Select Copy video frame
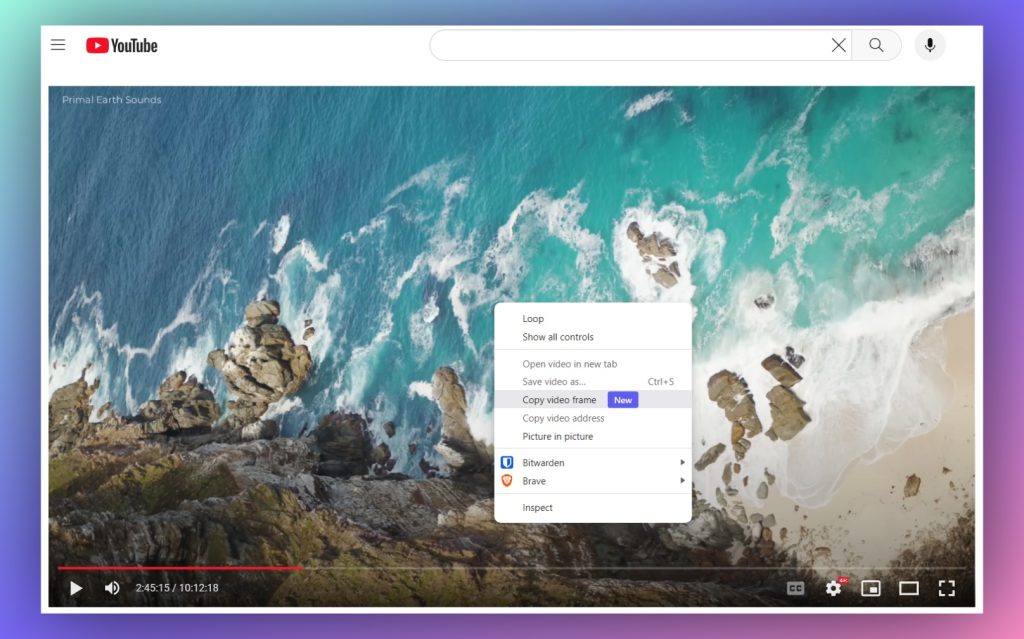Screen dimensions: 1024x639 pos(559,400)
